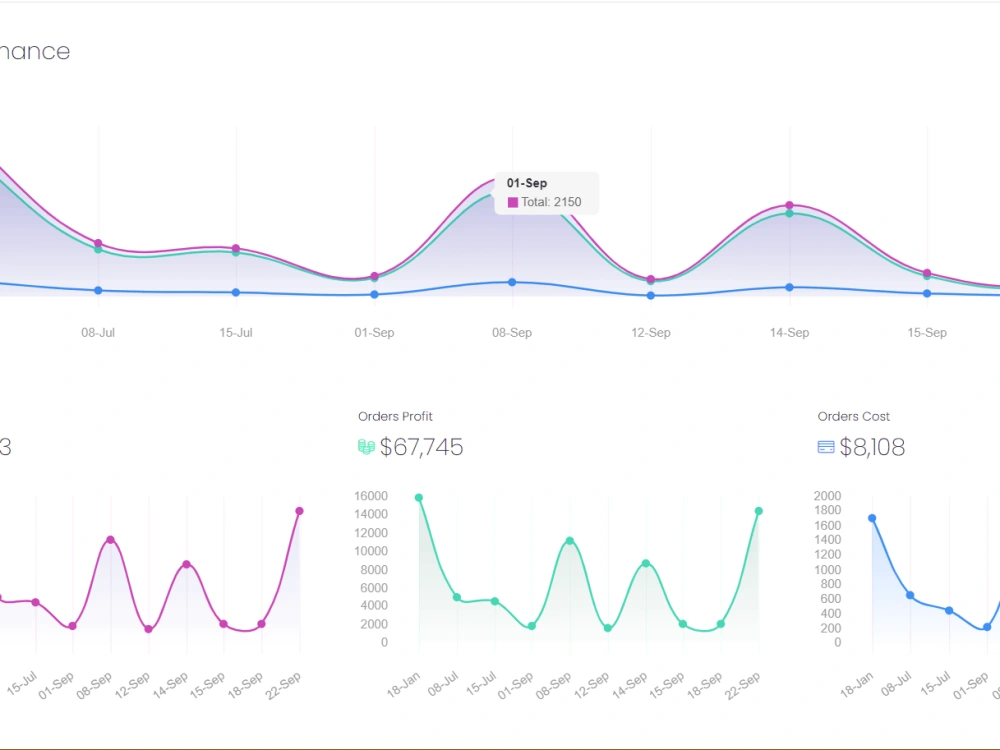Click Orders Profit chart's 14-Sep data point
The image size is (1000, 750).
coord(645,563)
